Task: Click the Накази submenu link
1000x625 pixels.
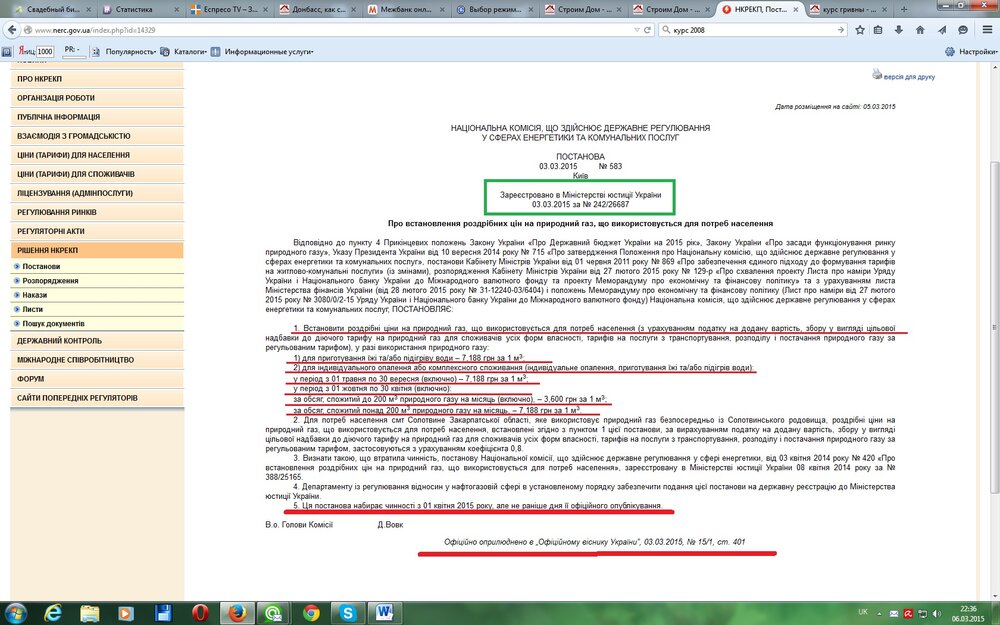Action: tap(34, 295)
